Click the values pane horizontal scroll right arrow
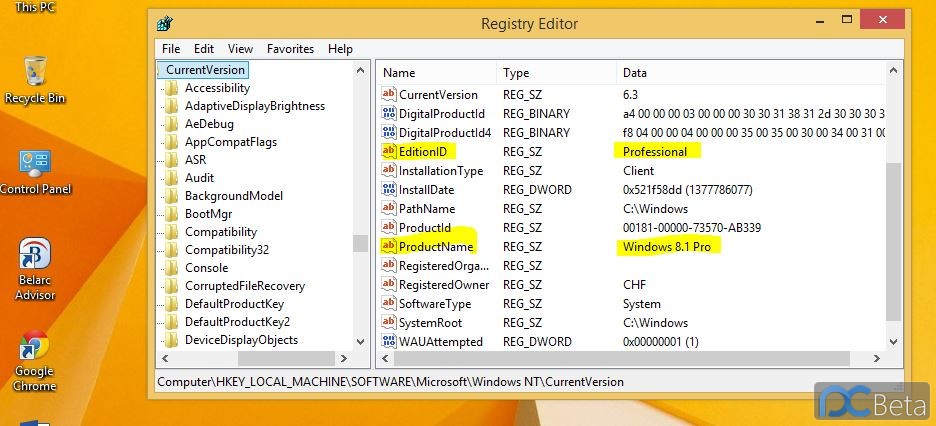Viewport: 936px width, 426px height. [x=877, y=359]
